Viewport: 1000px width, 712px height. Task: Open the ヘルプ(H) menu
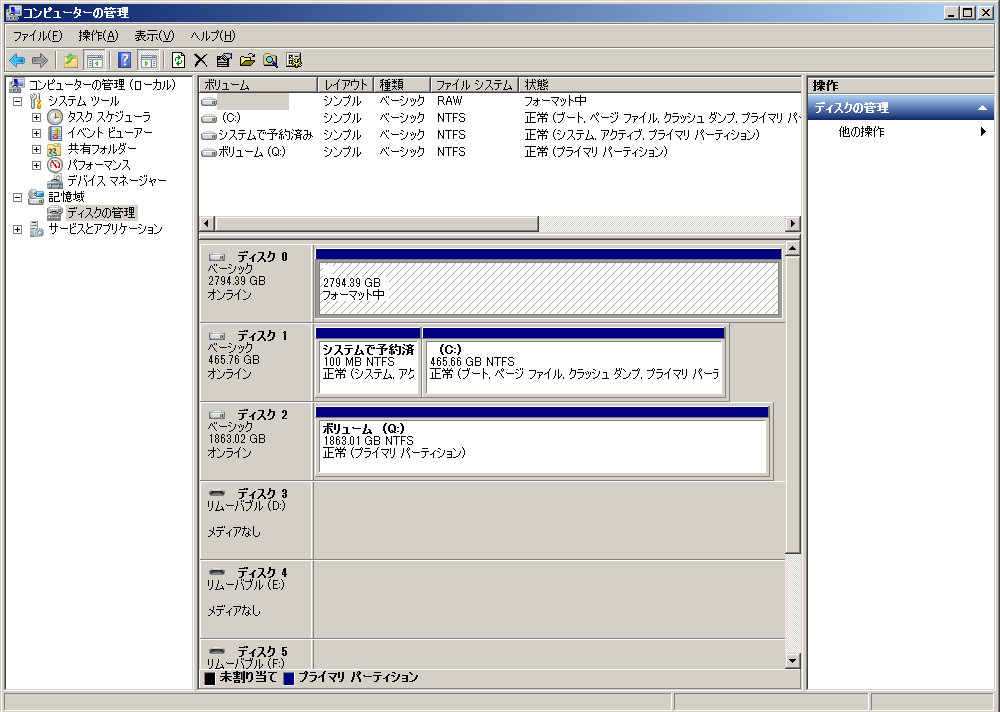[x=213, y=36]
